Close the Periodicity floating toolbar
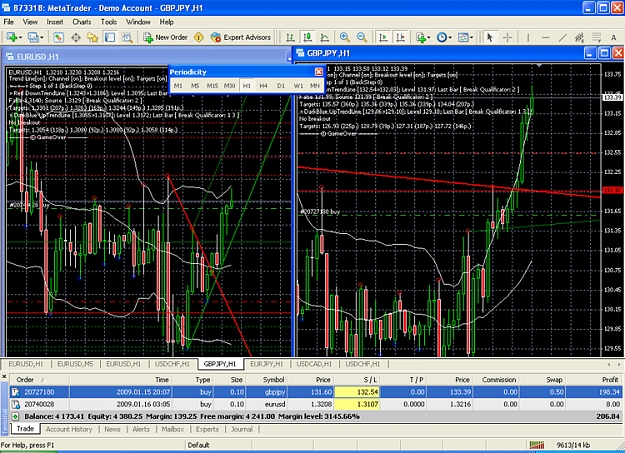Viewport: 625px width, 453px height. [319, 72]
